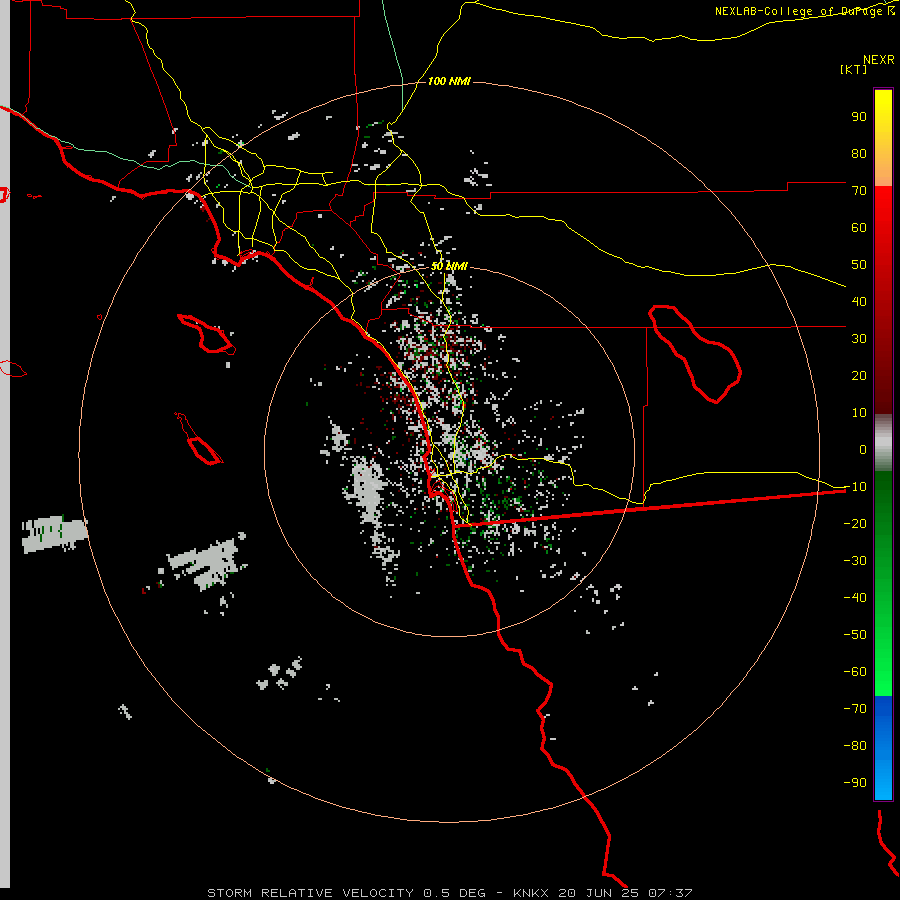The image size is (900, 900).
Task: Click the -30 value on velocity scale
Action: click(x=855, y=561)
